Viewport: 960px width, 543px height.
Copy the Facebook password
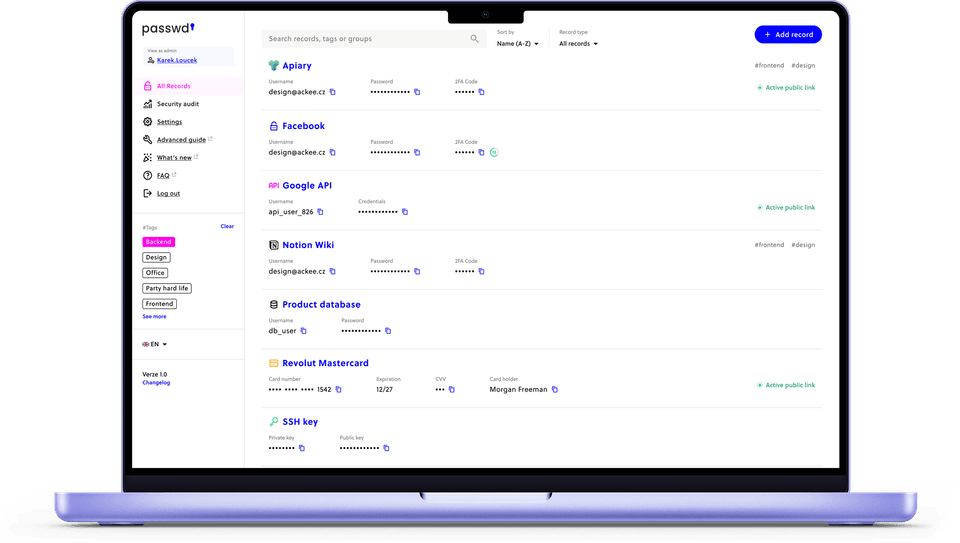coord(417,152)
